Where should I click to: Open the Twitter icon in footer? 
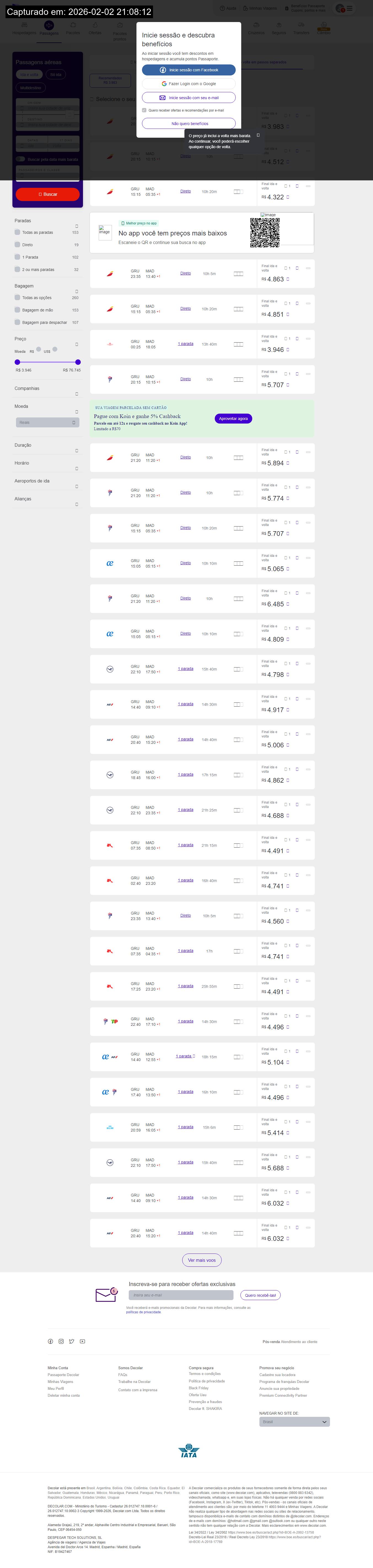(x=71, y=1342)
